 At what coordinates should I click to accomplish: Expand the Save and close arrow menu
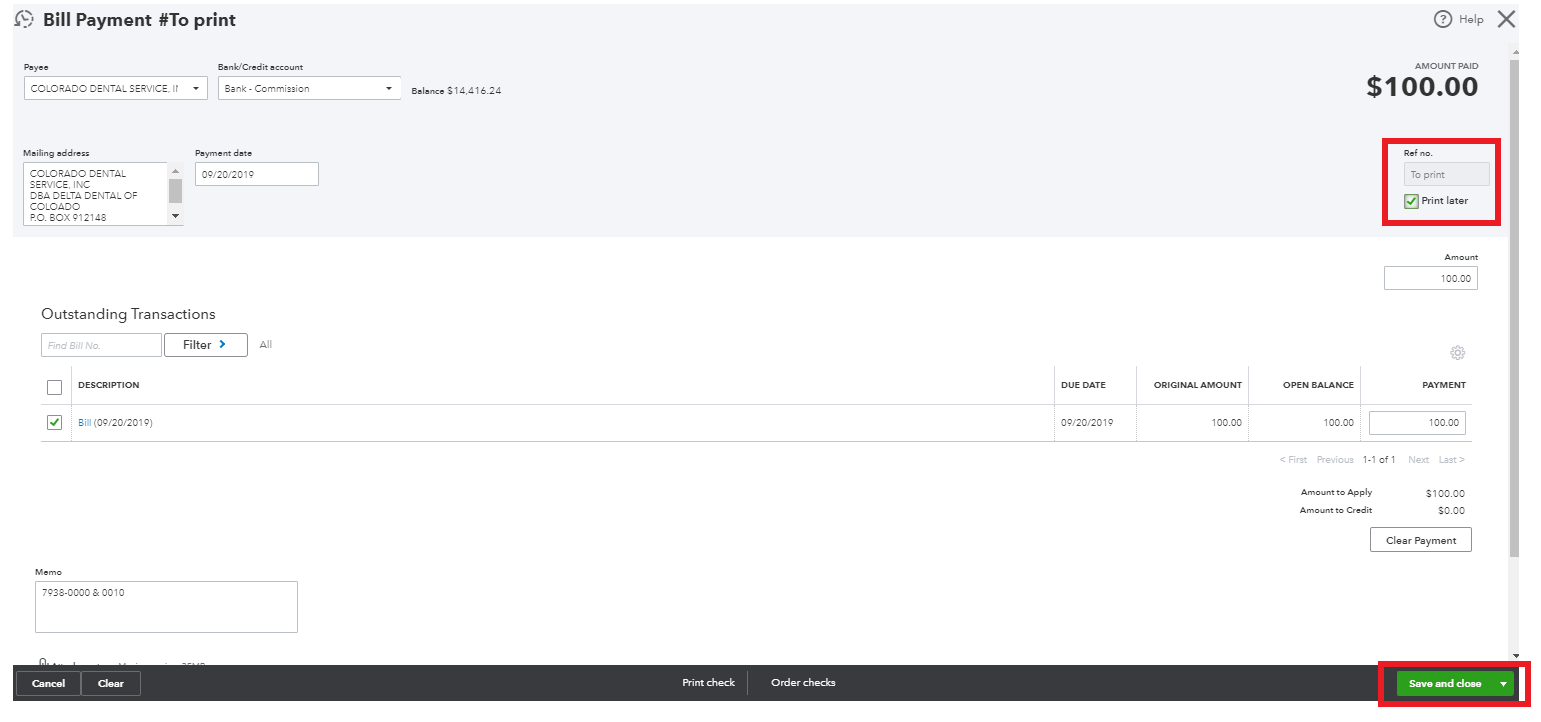pyautogui.click(x=1503, y=684)
